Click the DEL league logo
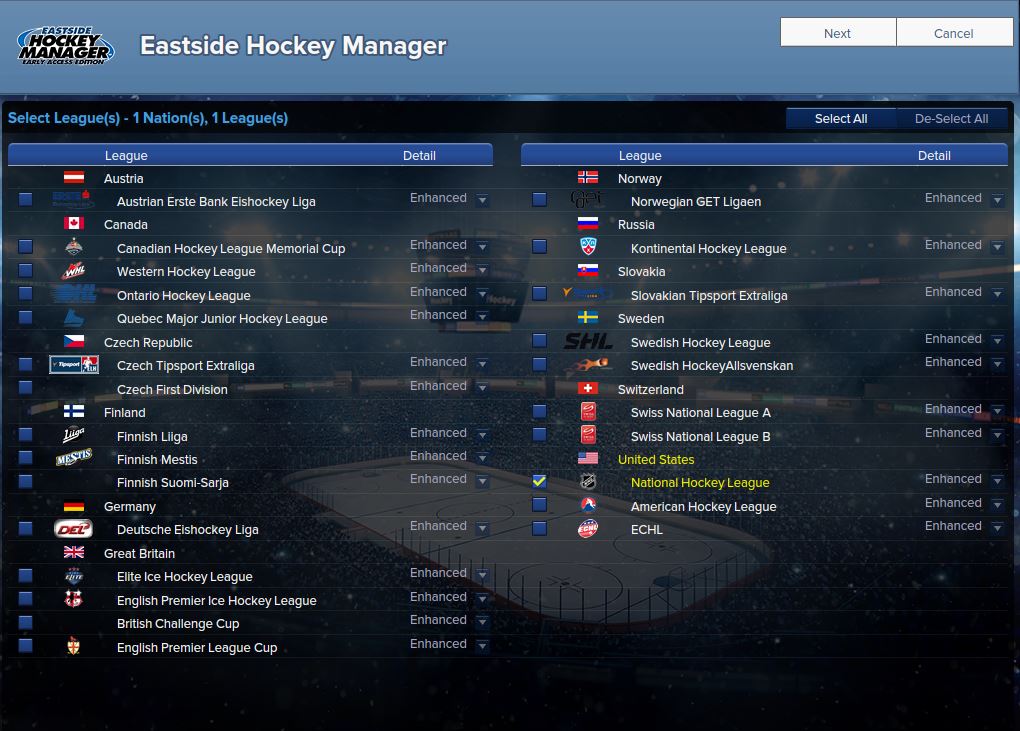Viewport: 1020px width, 731px height. point(74,529)
